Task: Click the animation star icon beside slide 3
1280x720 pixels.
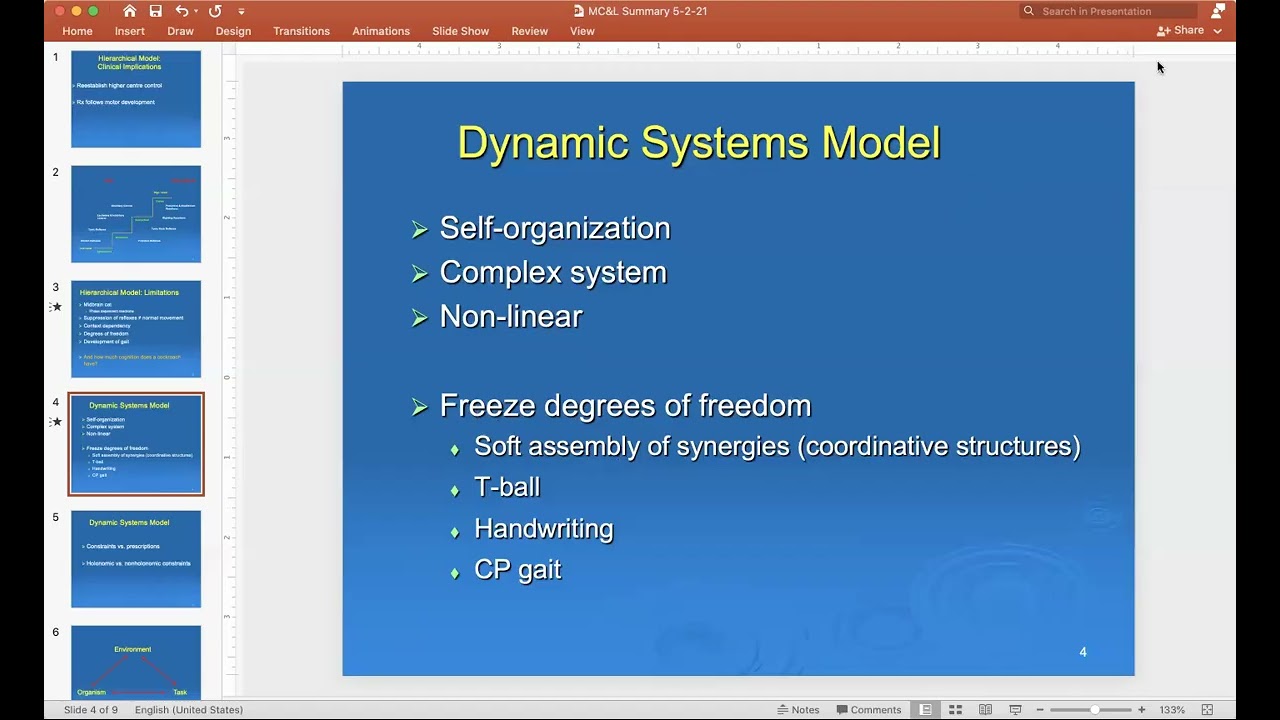Action: (56, 307)
